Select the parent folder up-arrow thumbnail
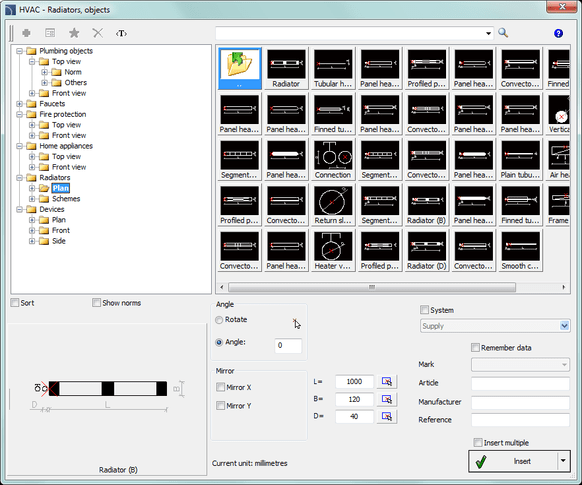582x485 pixels. pos(240,68)
